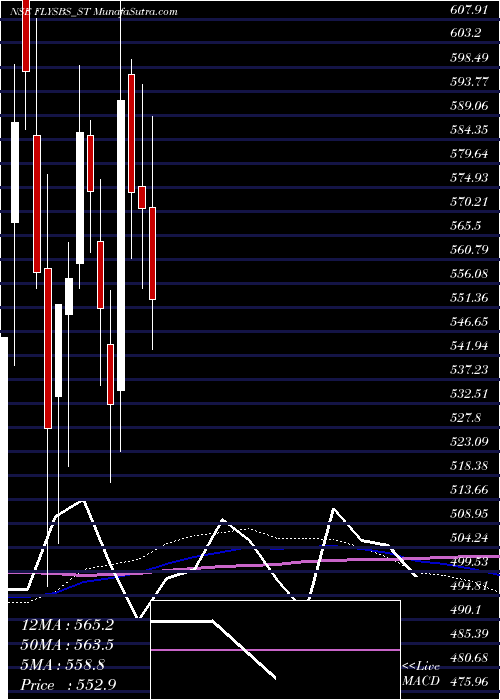Select the 579.64 price axis label
This screenshot has height=700, width=500.
click(x=469, y=155)
